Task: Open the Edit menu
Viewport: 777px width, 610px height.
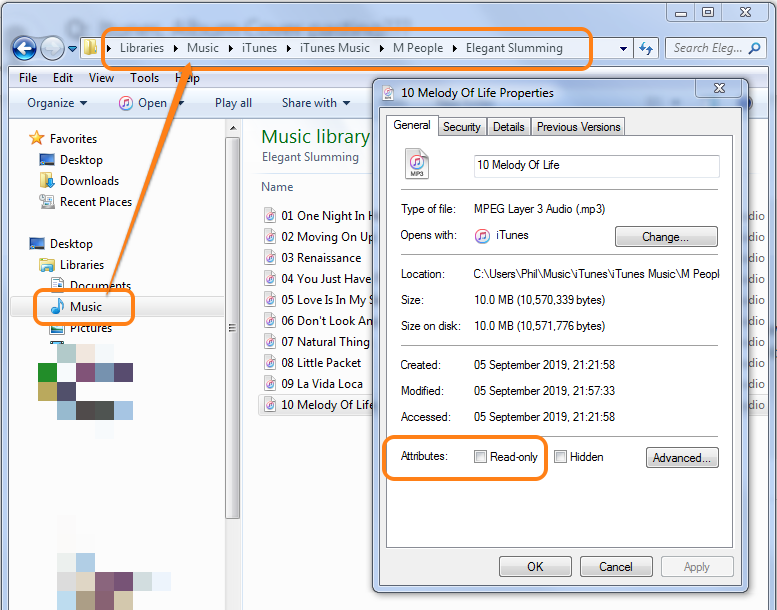Action: (63, 78)
